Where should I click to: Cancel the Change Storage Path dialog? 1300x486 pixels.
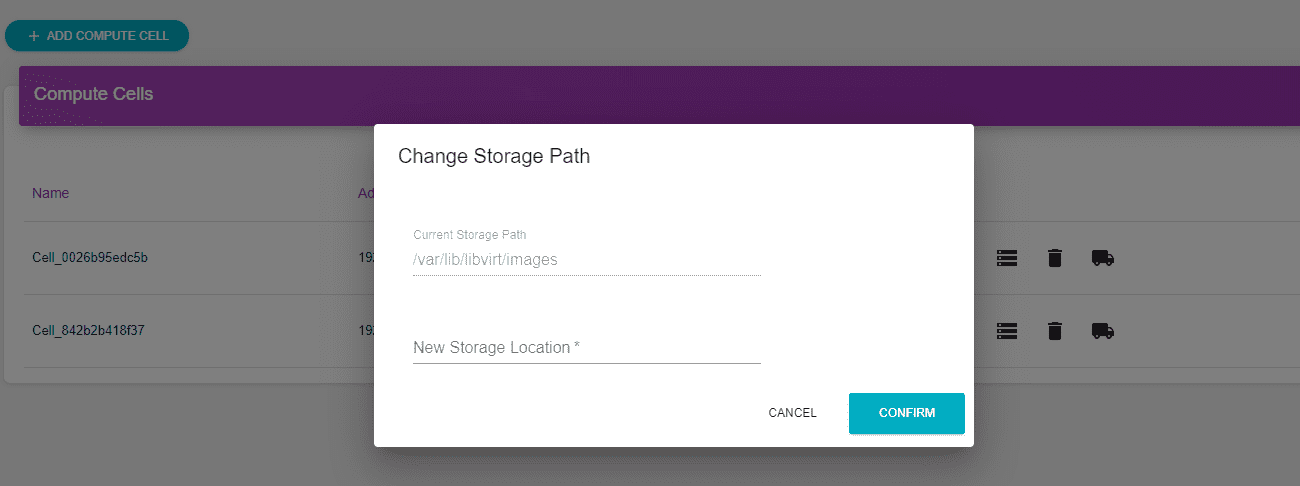792,413
